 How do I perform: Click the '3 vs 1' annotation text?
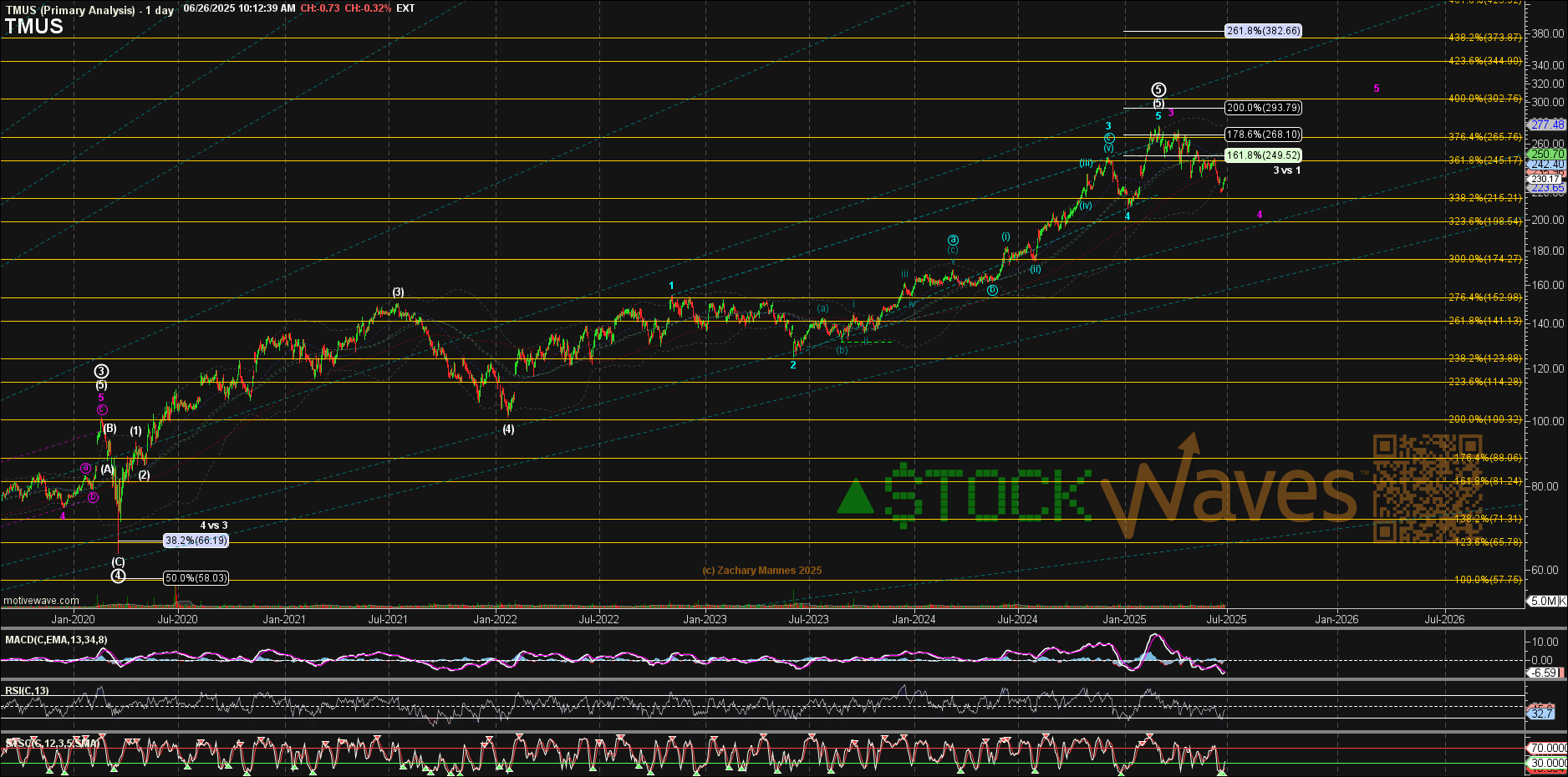point(1286,170)
